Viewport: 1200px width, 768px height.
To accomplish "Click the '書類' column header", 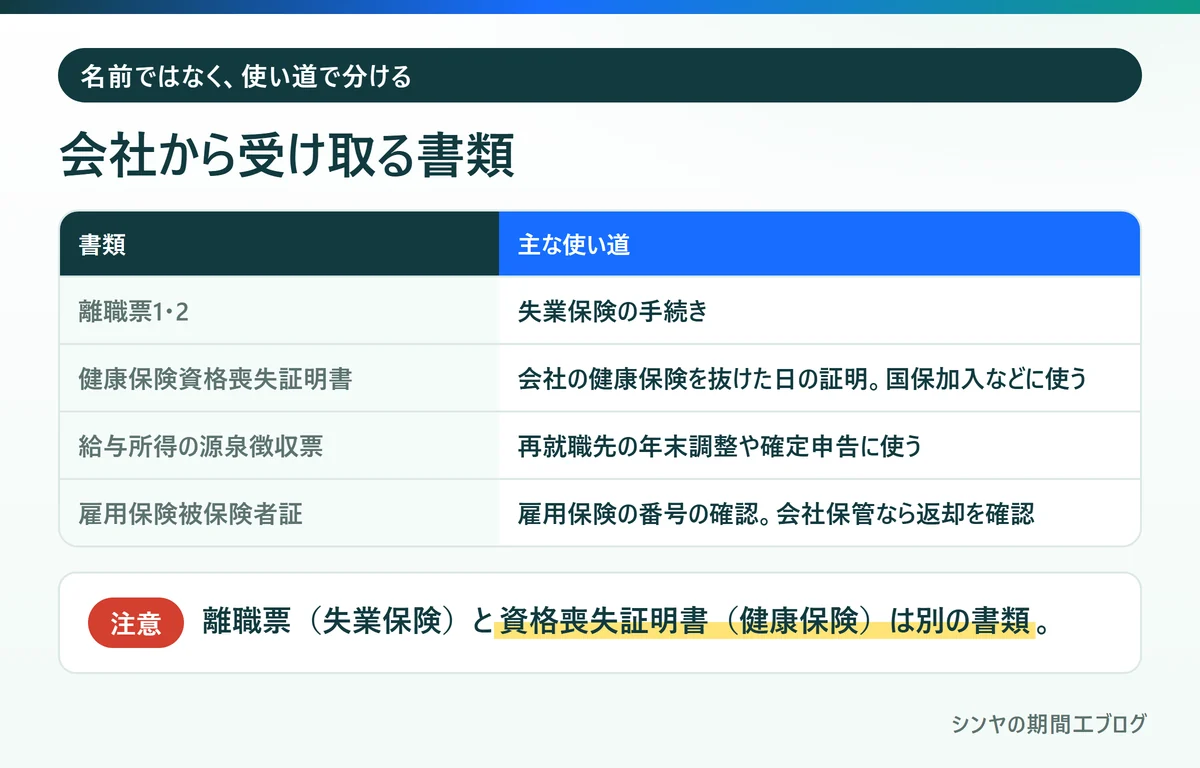I will [x=279, y=244].
